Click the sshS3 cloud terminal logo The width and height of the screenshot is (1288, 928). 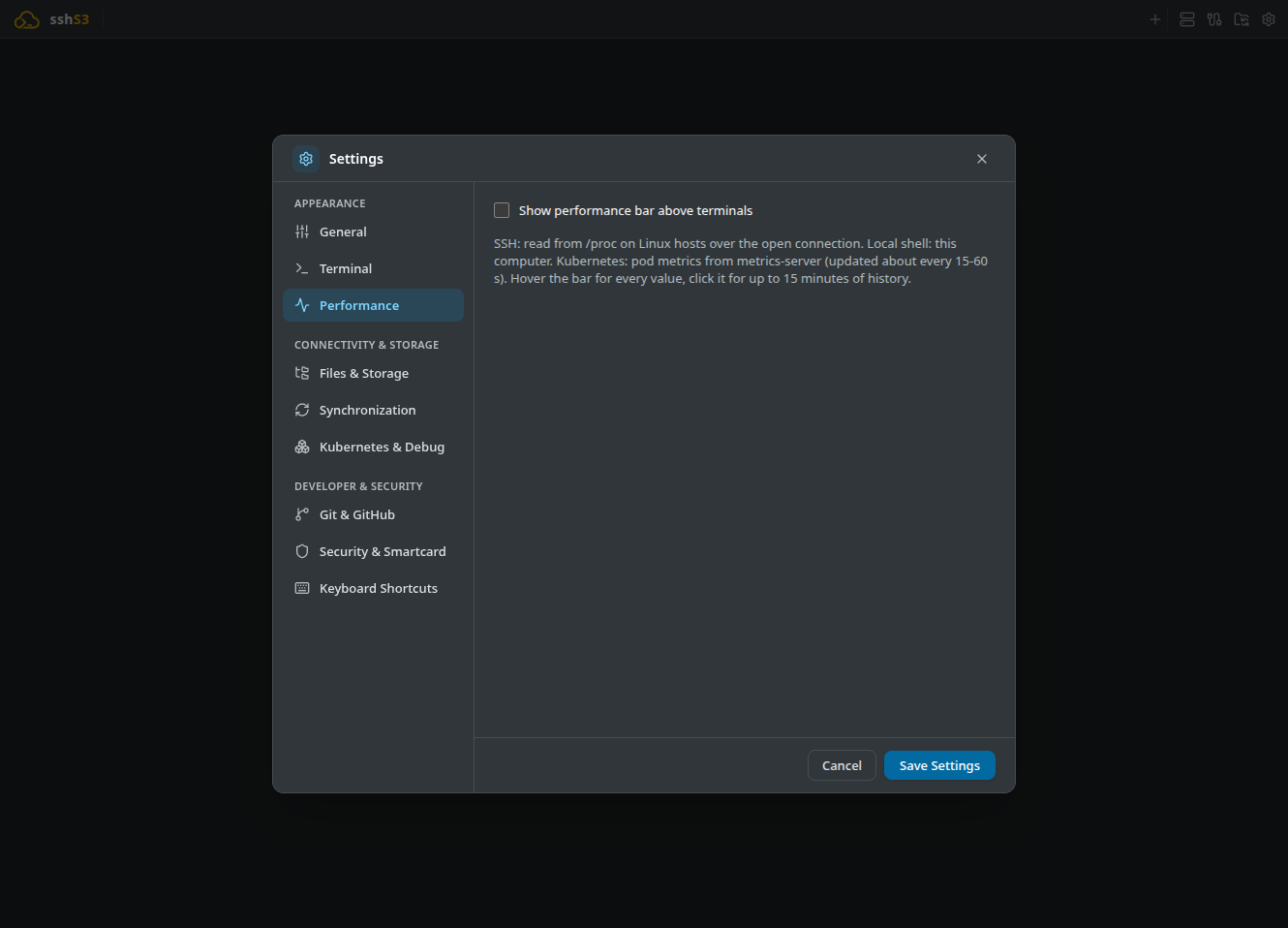pos(27,19)
